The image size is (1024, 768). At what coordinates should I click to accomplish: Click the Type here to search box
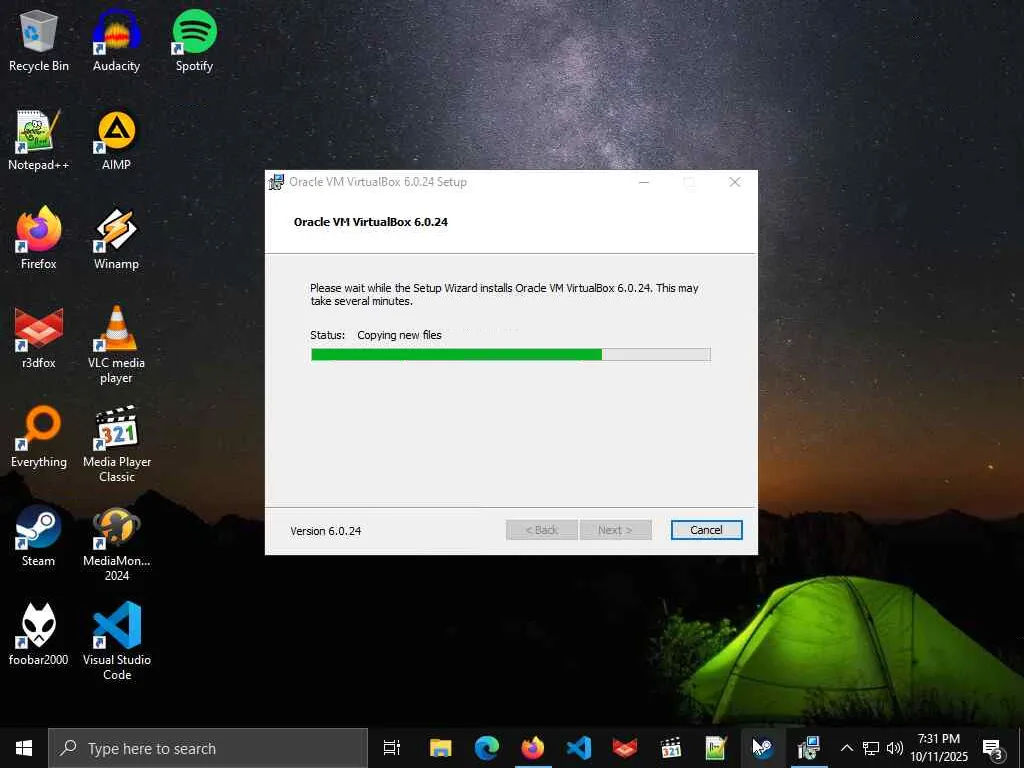click(x=208, y=748)
